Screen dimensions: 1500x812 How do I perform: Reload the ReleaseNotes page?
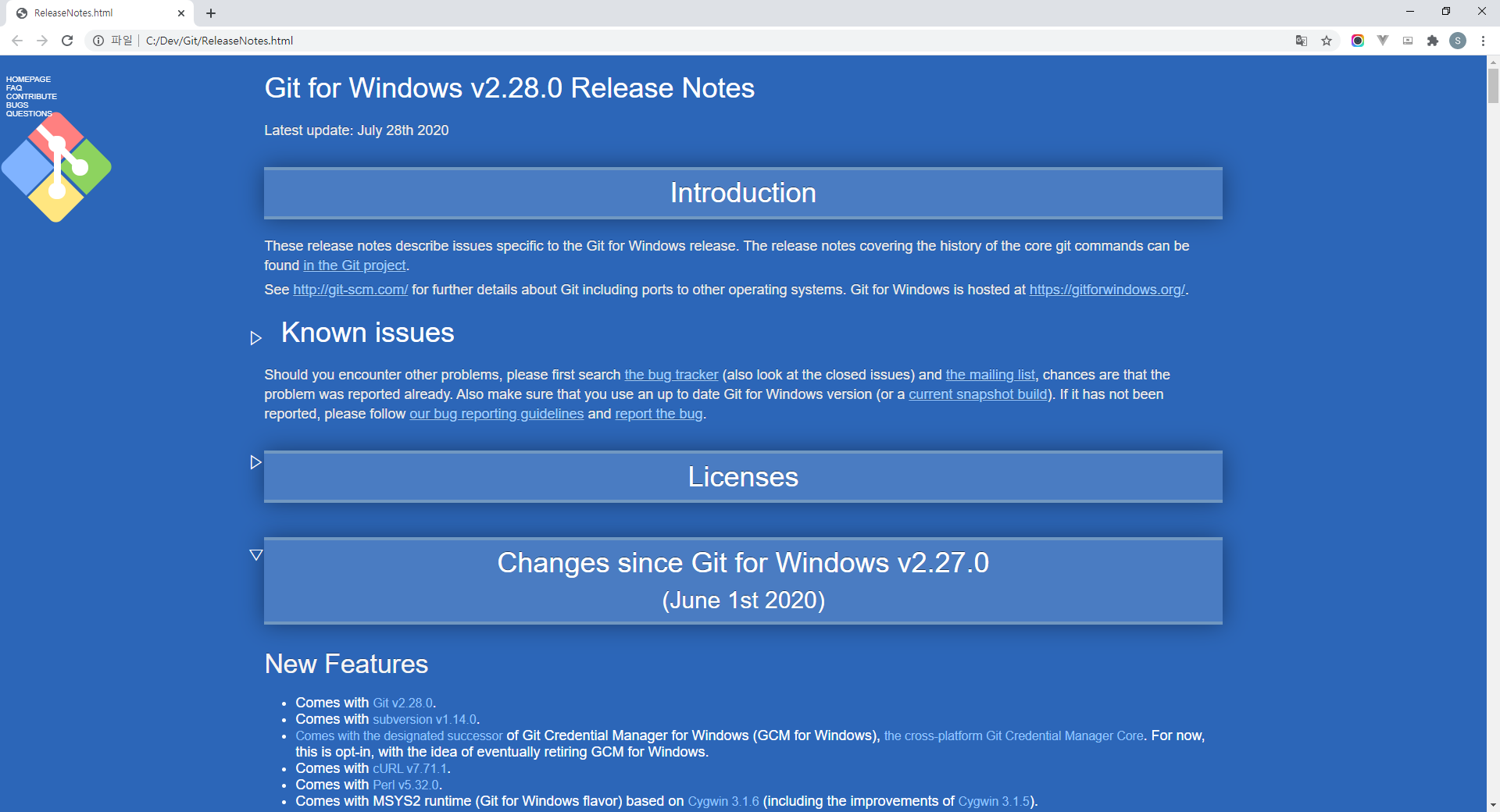pos(67,41)
